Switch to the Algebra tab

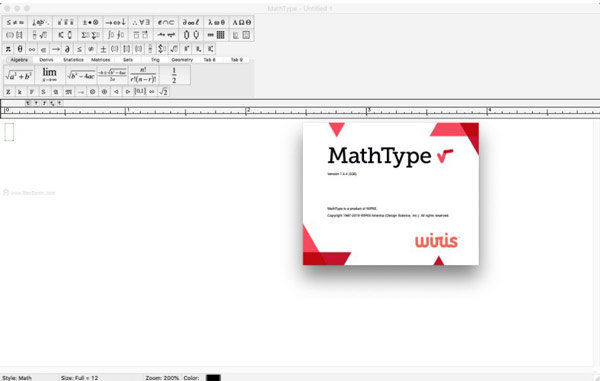tap(19, 60)
